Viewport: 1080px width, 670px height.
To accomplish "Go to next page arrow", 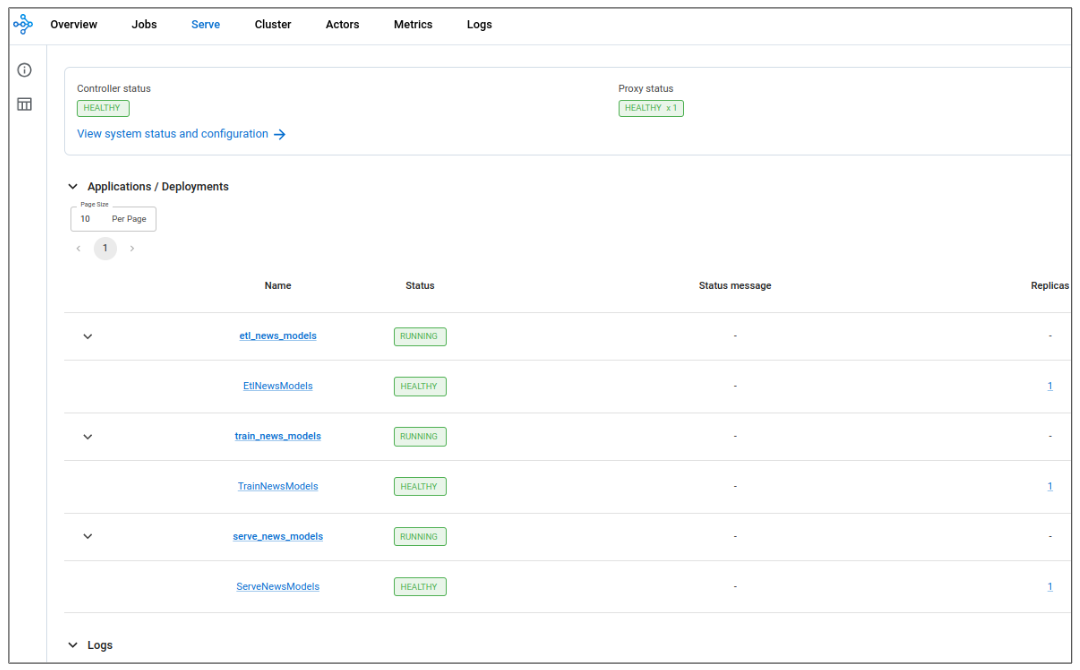I will click(x=132, y=249).
